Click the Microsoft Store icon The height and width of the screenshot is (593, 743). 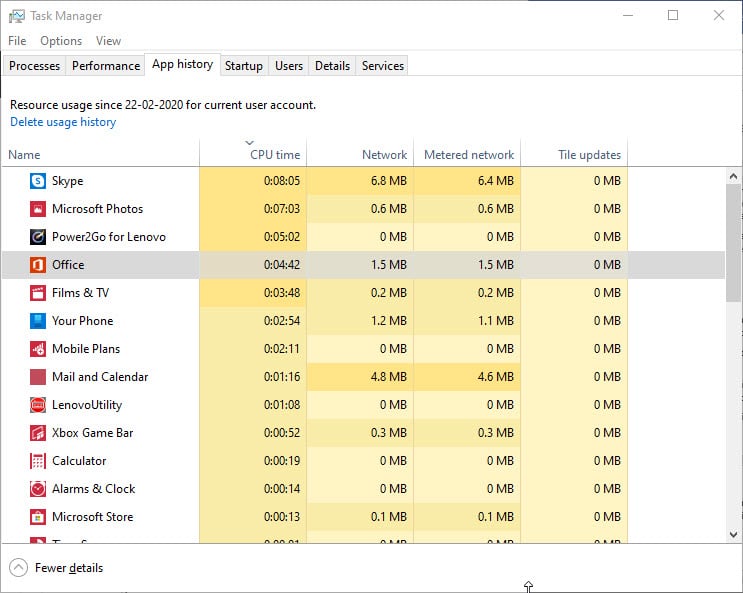click(38, 517)
